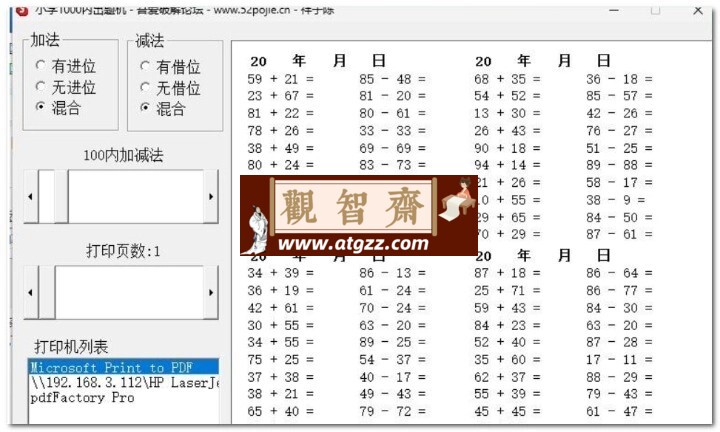Click the application icon in title bar

22,11
